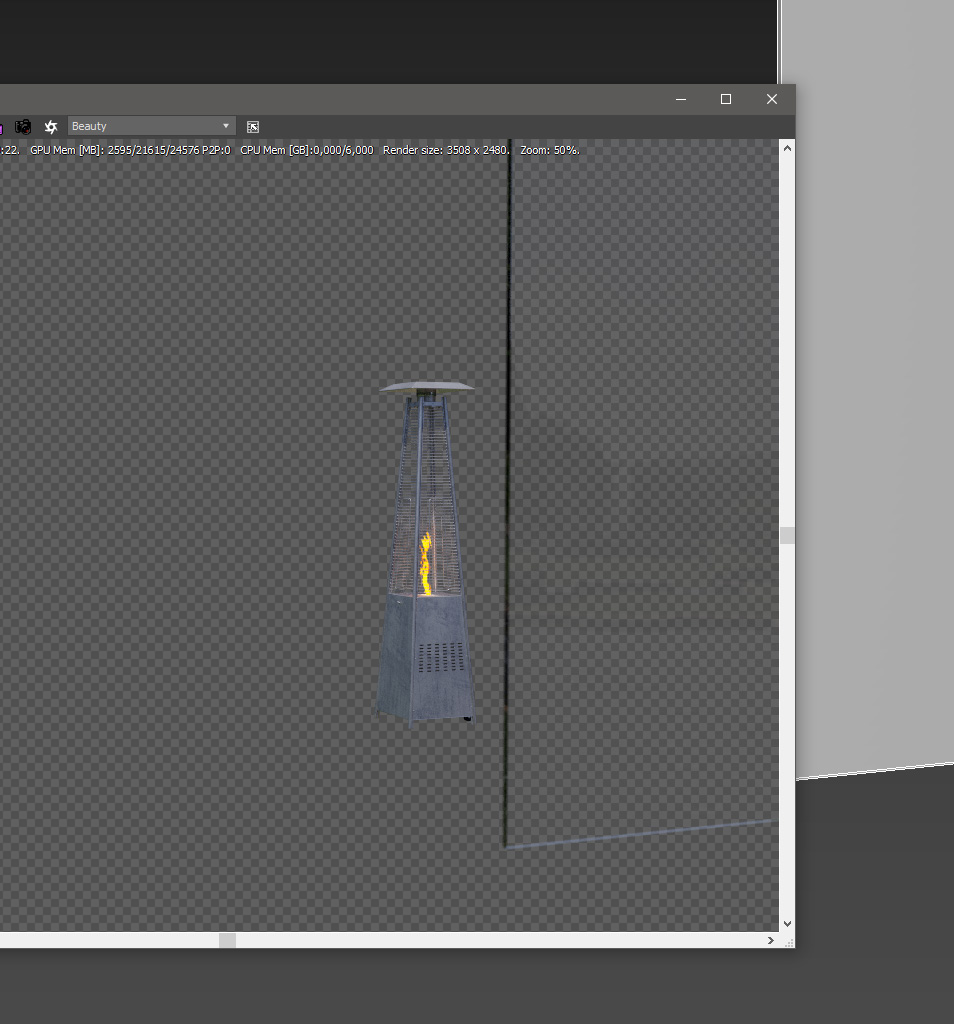Click the vertical scrollbar down arrow
The image size is (954, 1024).
[787, 923]
